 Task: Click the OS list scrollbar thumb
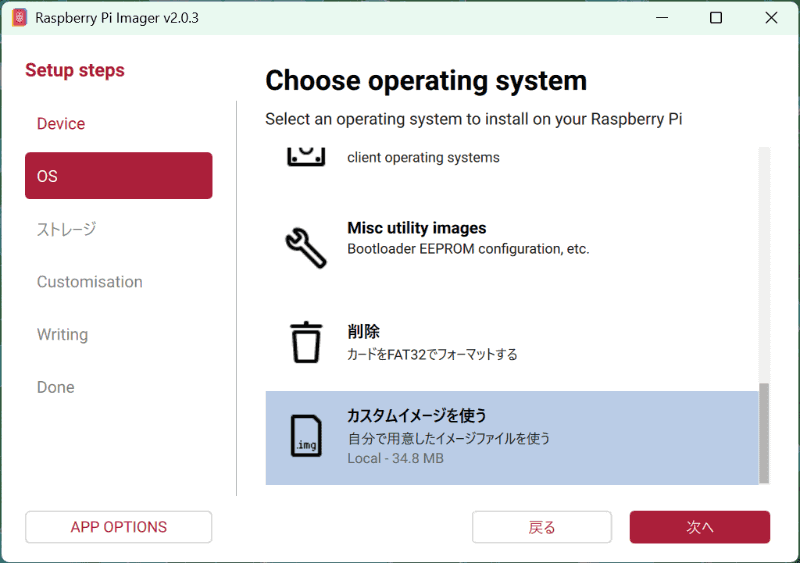(764, 433)
